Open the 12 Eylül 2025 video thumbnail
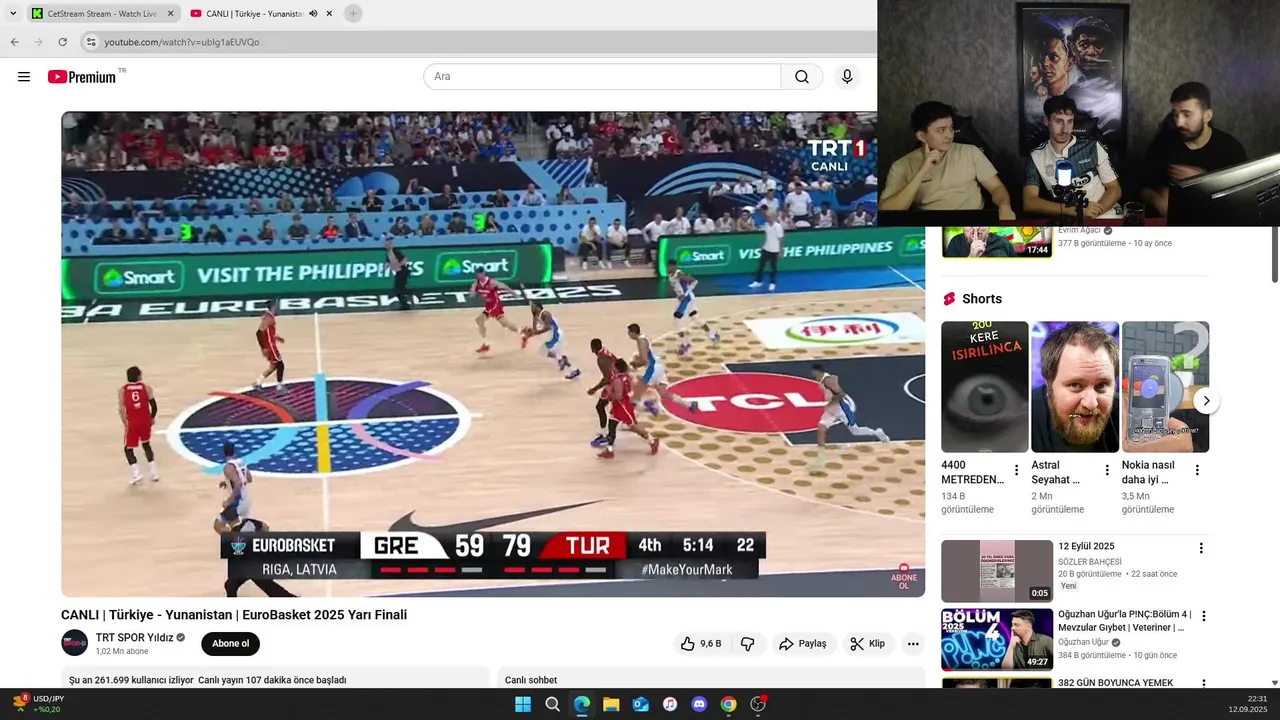 [997, 571]
